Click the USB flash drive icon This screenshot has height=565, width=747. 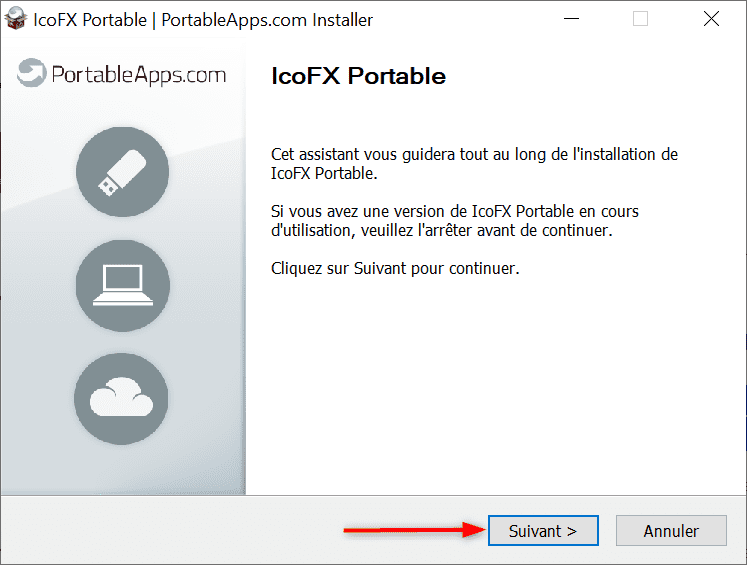click(x=122, y=172)
